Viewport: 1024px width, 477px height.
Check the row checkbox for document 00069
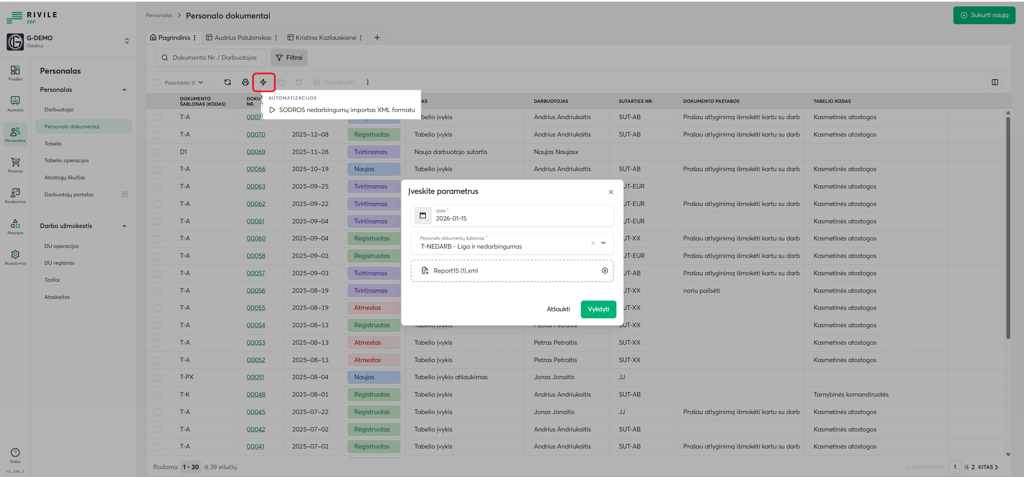pos(157,152)
